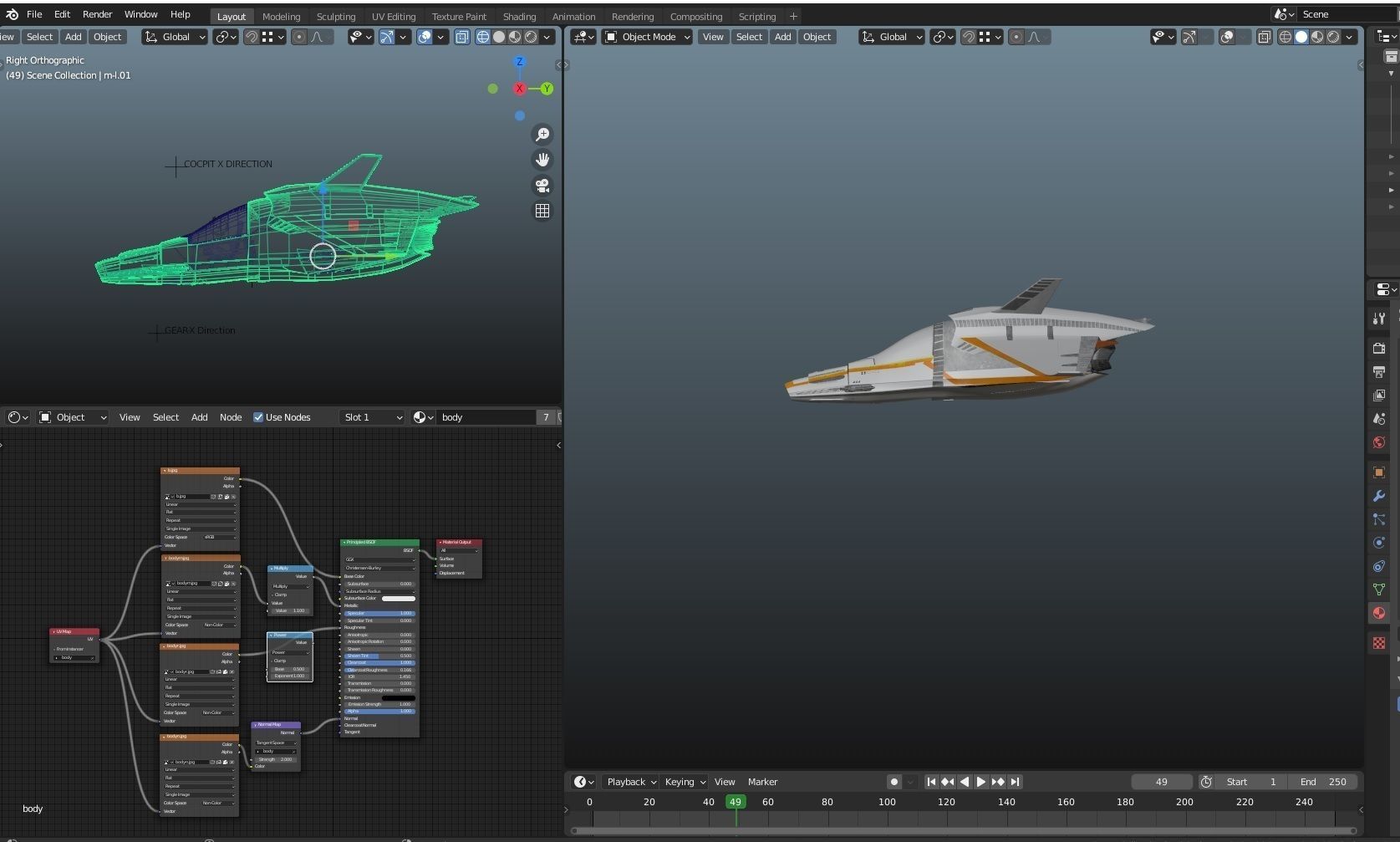The height and width of the screenshot is (842, 1400).
Task: Open the Modifiers properties tab (blue wrench)
Action: (1379, 496)
